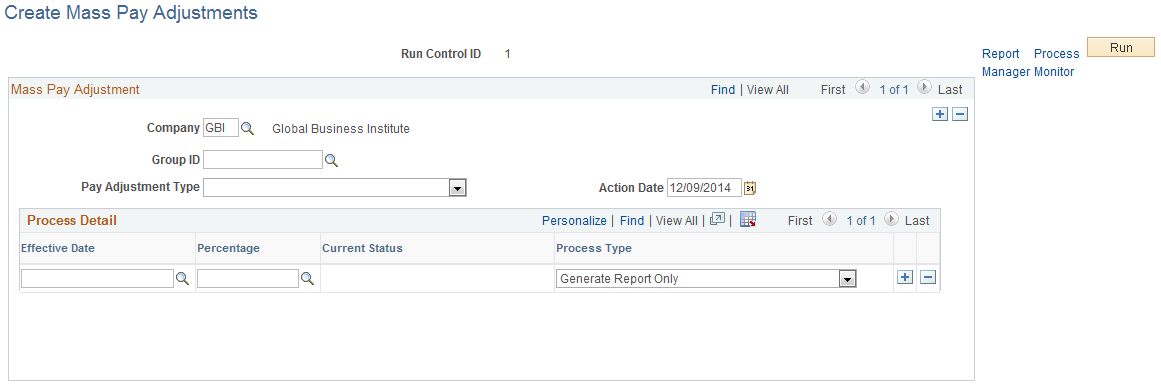The image size is (1161, 388).
Task: Delete row in Mass Pay Adjustment section
Action: pyautogui.click(x=960, y=114)
